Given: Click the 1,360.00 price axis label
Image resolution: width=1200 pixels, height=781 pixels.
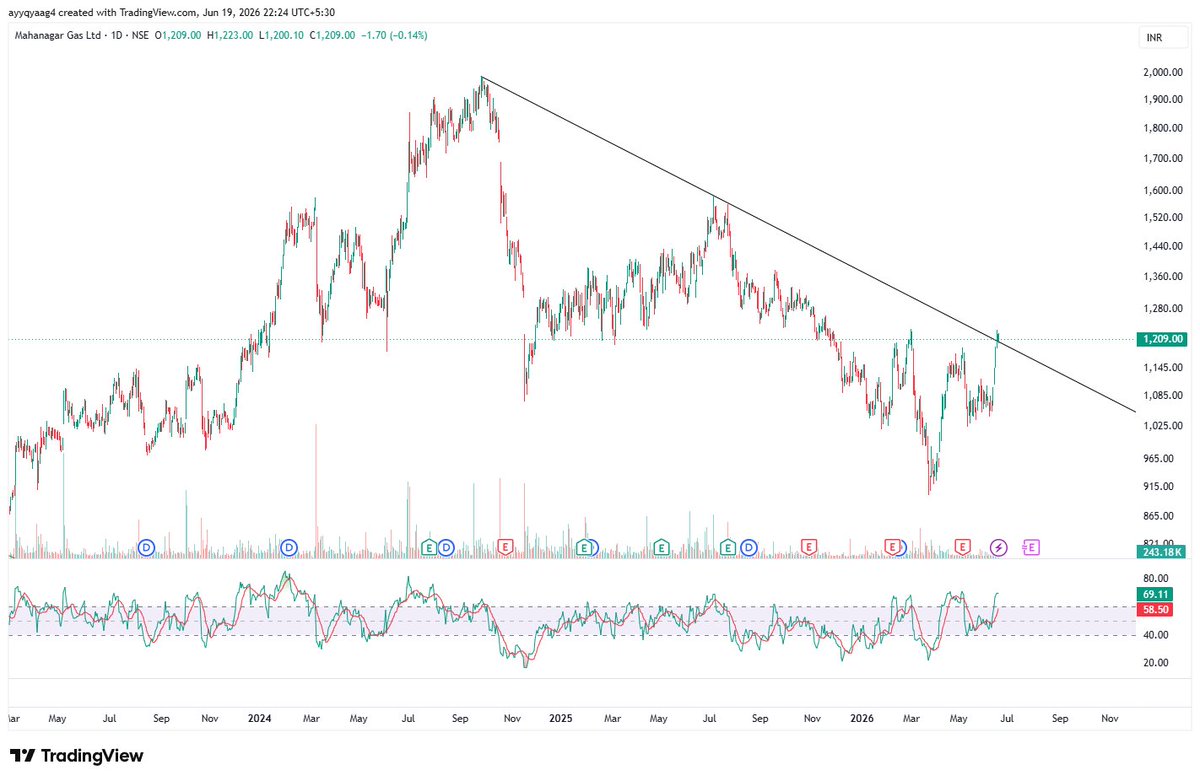Looking at the screenshot, I should point(1163,276).
